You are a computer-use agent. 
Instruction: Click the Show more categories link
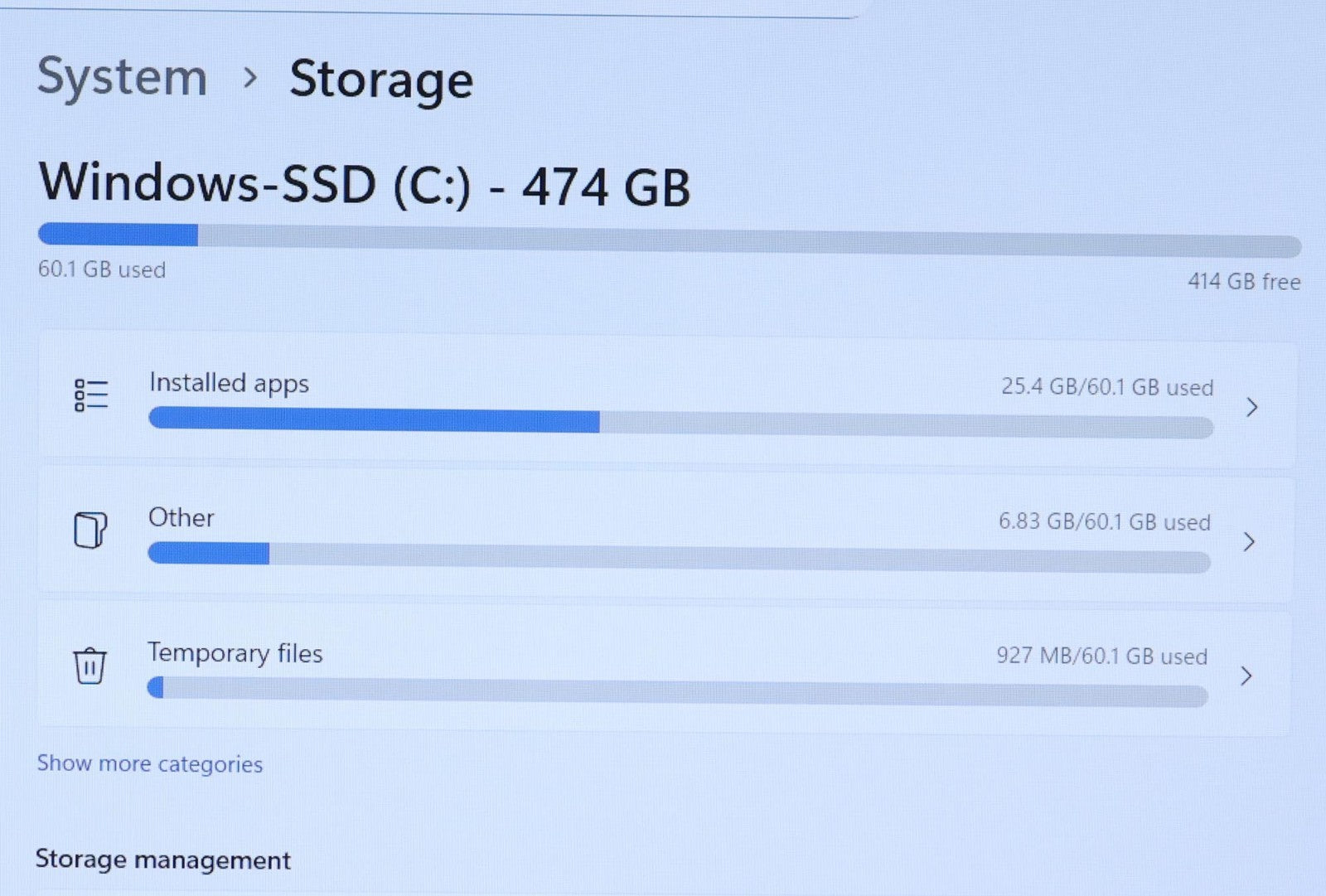(x=150, y=763)
